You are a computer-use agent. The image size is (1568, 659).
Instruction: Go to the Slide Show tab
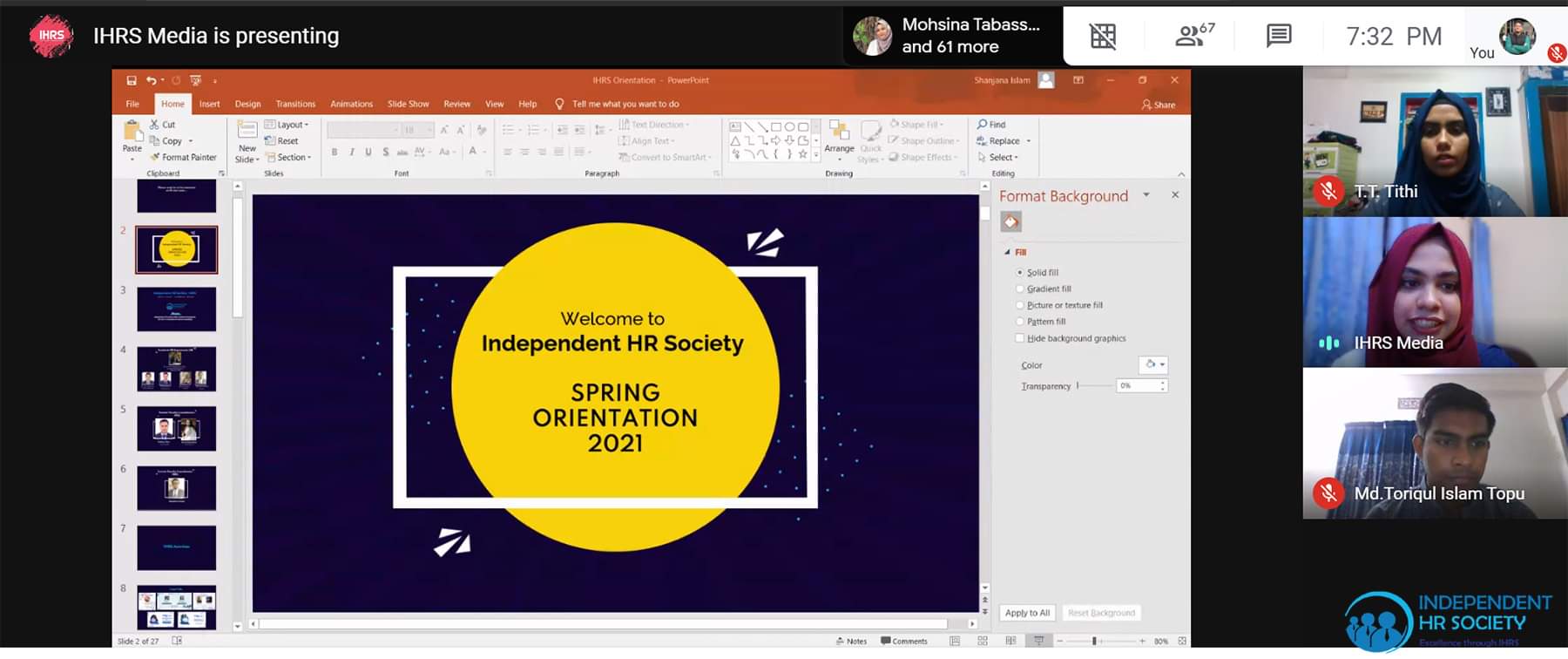pyautogui.click(x=408, y=104)
